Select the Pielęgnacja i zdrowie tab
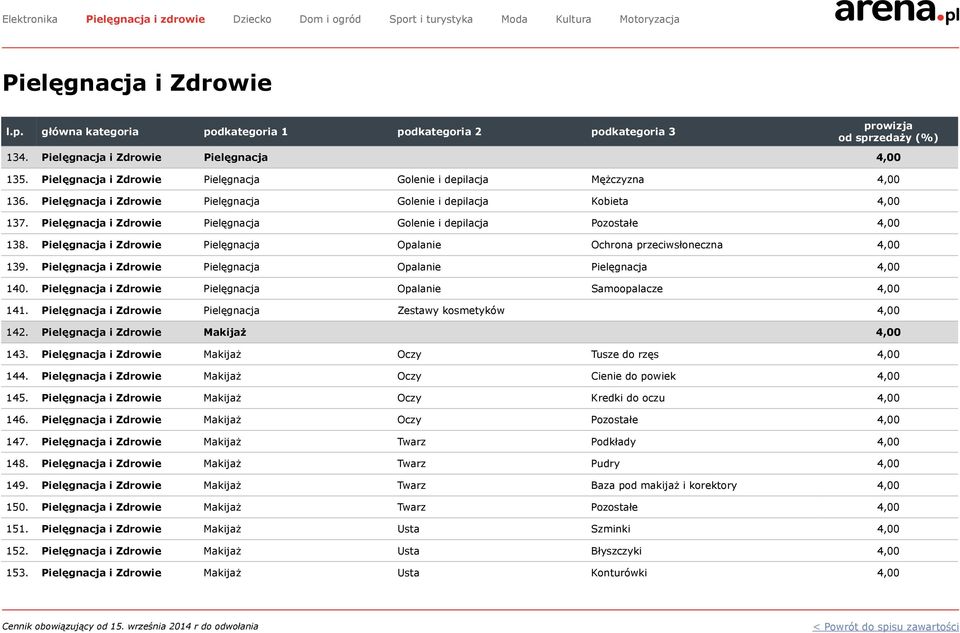 coord(145,19)
